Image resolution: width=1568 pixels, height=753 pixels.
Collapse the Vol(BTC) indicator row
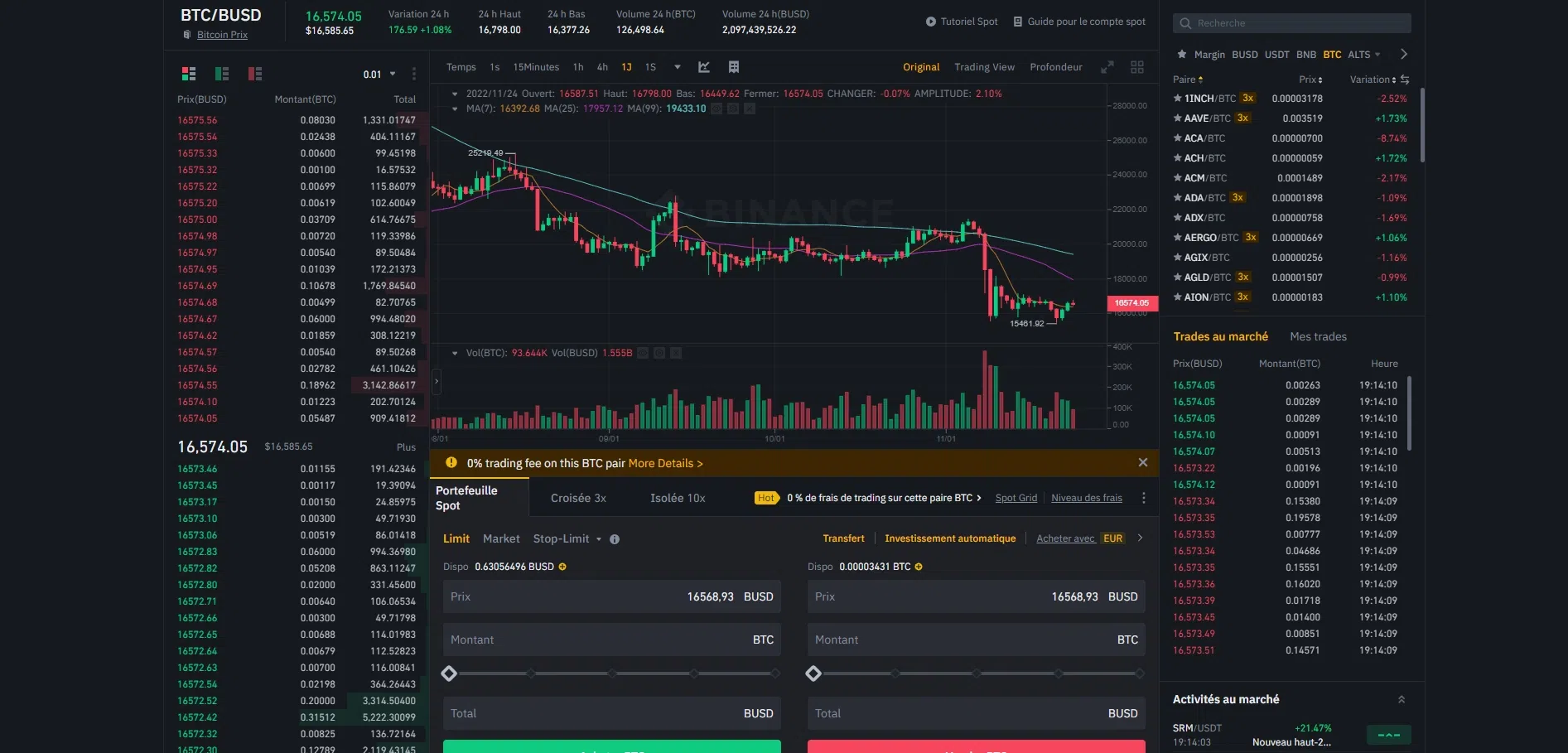pos(455,353)
